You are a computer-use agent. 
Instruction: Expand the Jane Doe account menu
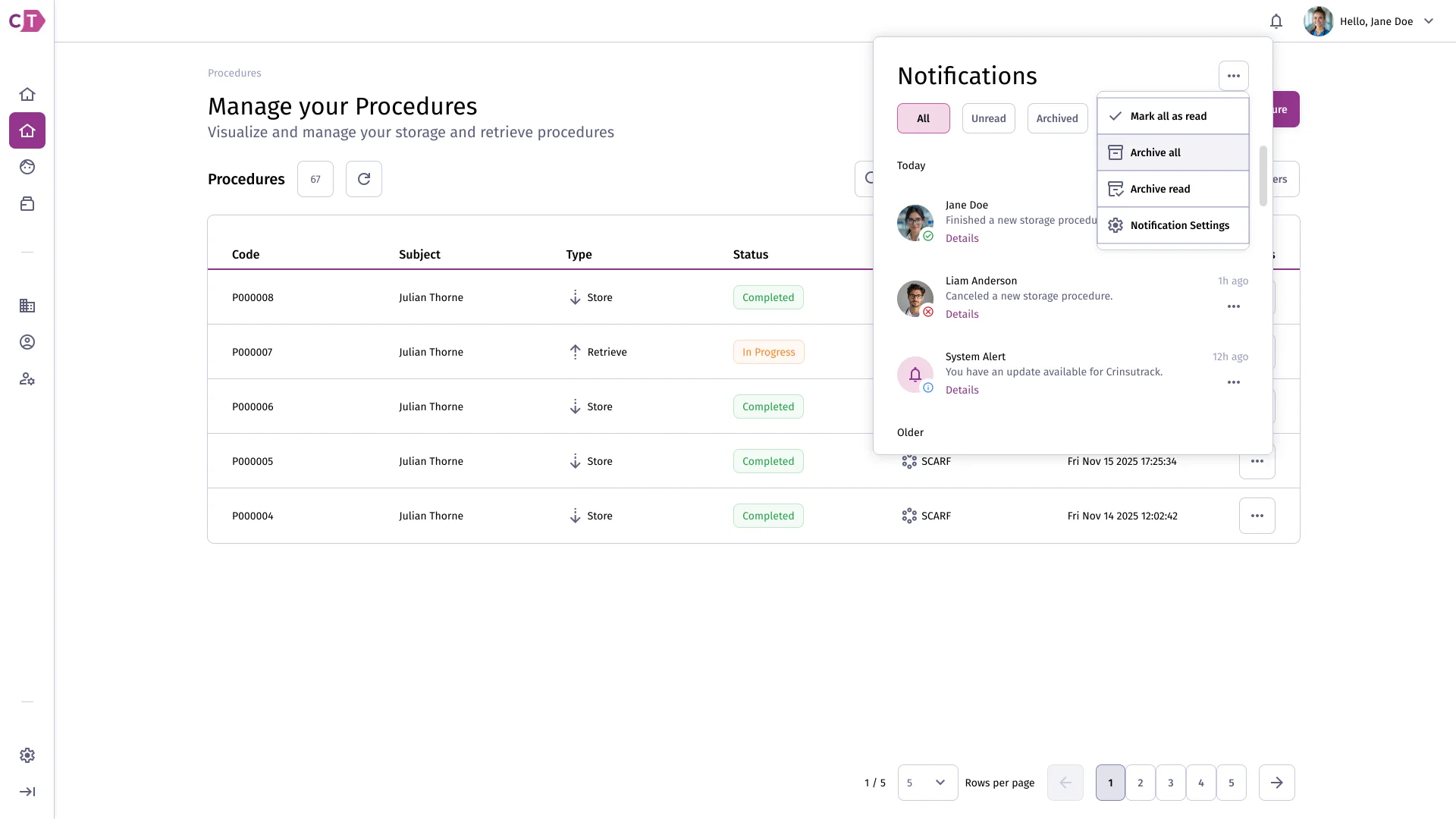click(x=1429, y=21)
